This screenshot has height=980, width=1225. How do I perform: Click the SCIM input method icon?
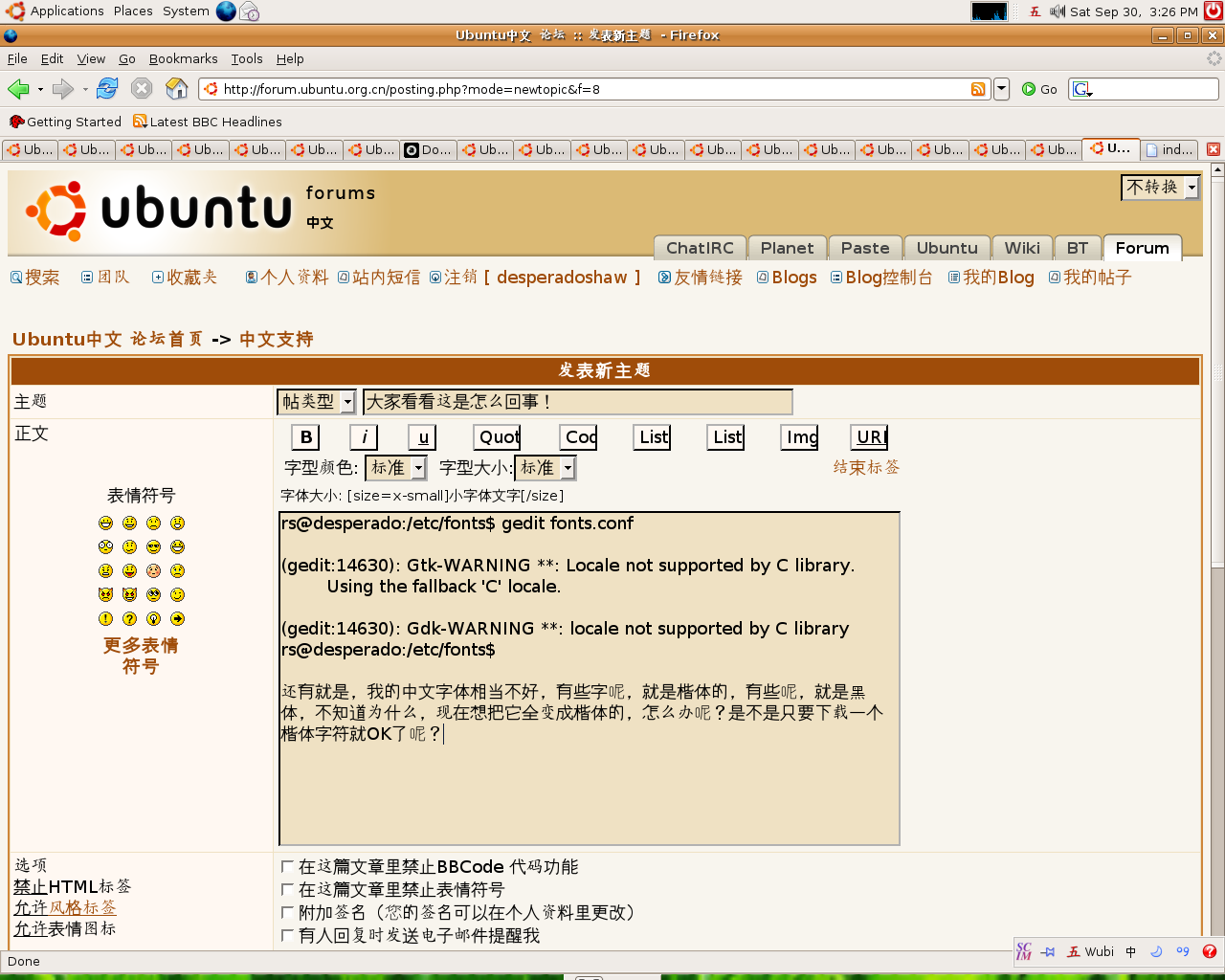click(1023, 951)
